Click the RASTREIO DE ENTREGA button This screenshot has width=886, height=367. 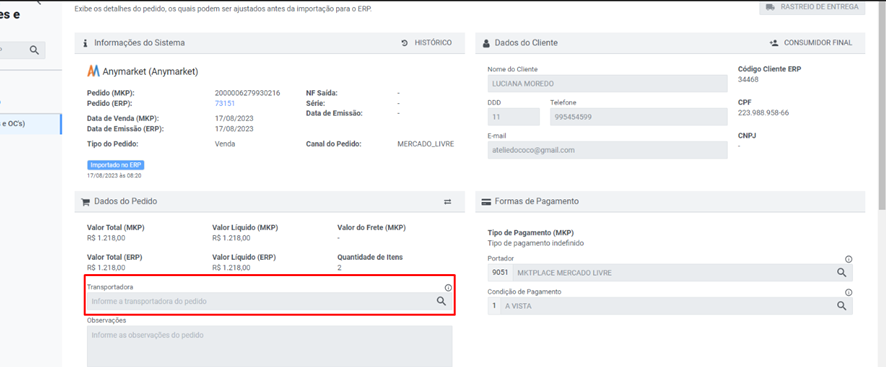coord(812,7)
